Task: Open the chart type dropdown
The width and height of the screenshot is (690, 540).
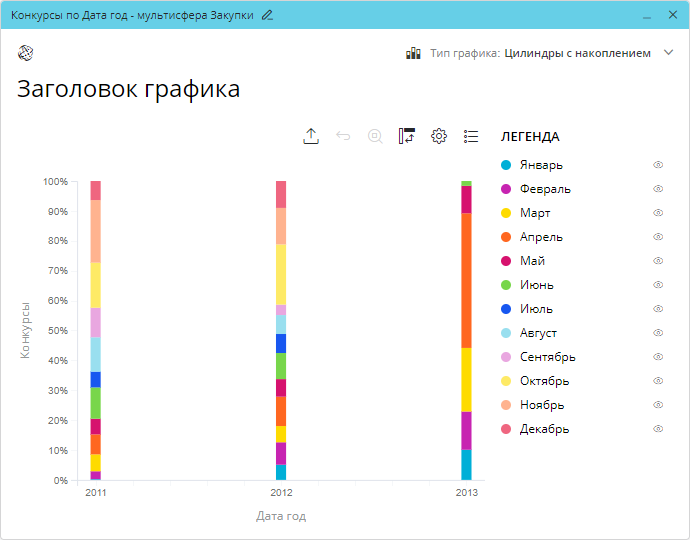Action: [577, 53]
